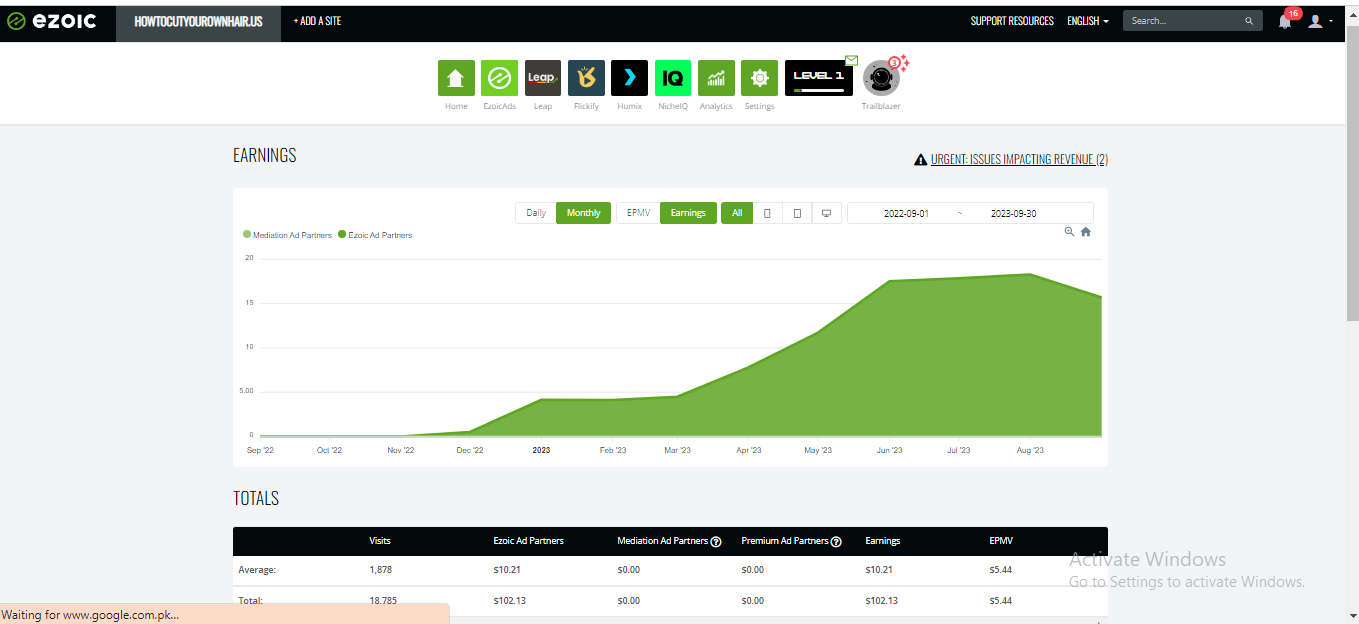Viewport: 1359px width, 624px height.
Task: Click the Average: row label
Action: coord(257,570)
